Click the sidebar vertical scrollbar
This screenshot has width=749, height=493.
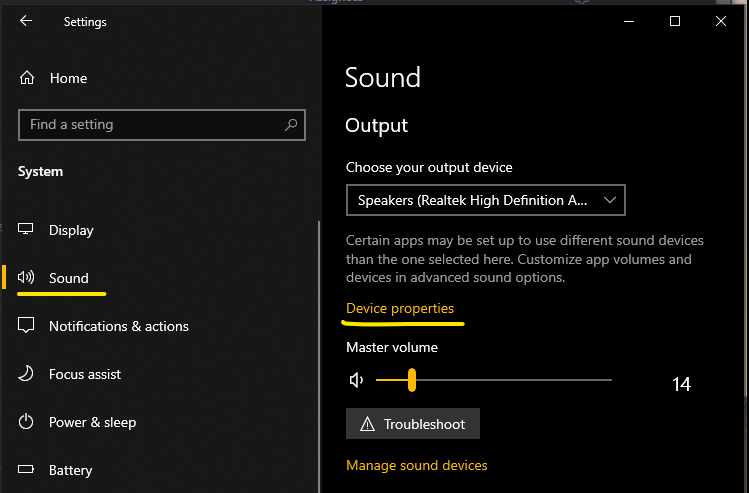pyautogui.click(x=319, y=356)
